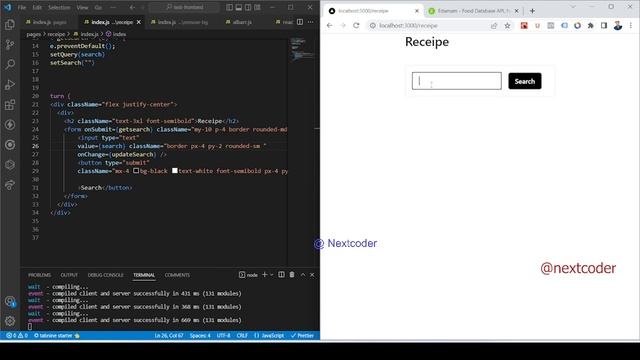This screenshot has height=360, width=640.
Task: Reload the browser page
Action: (356, 25)
